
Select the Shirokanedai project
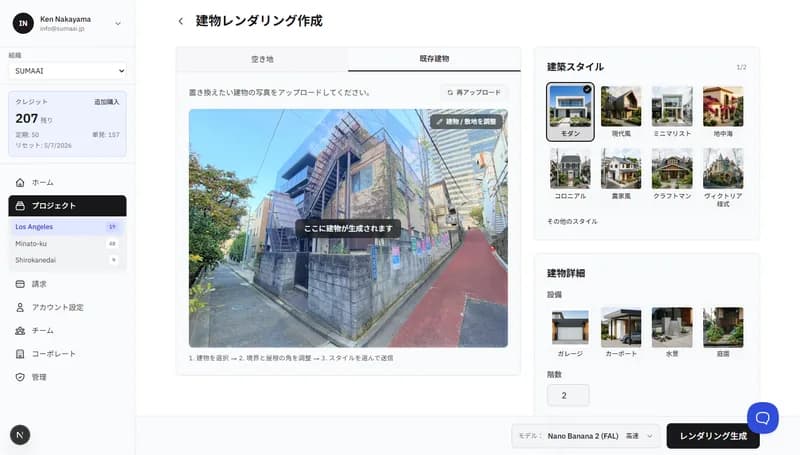coord(67,260)
